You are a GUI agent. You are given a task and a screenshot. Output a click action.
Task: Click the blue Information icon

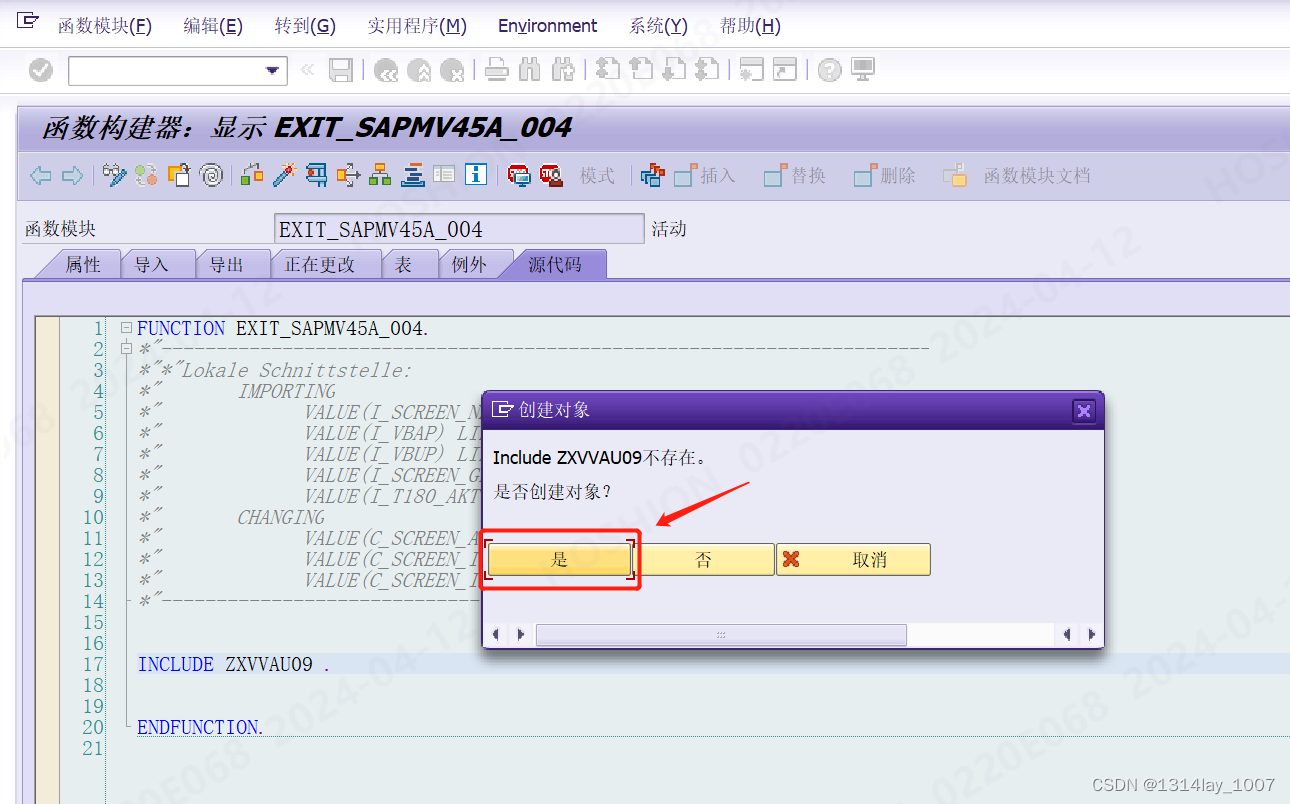click(x=477, y=175)
